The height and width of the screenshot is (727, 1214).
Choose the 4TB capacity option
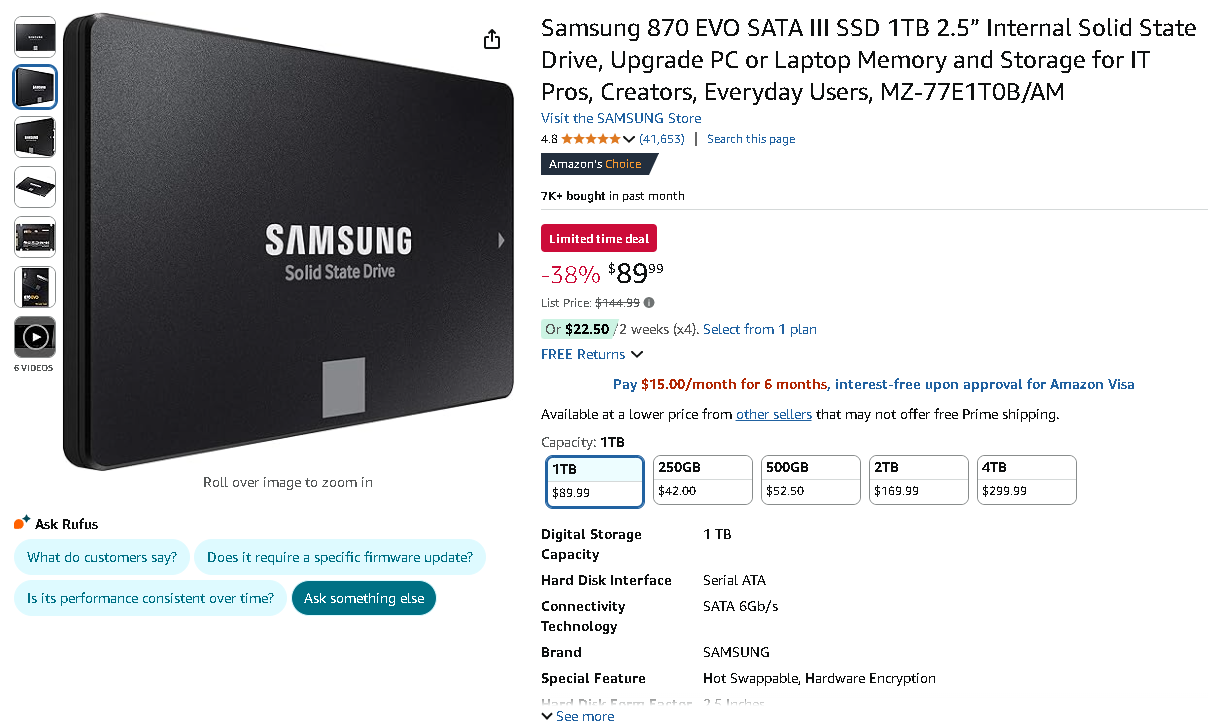click(1026, 479)
